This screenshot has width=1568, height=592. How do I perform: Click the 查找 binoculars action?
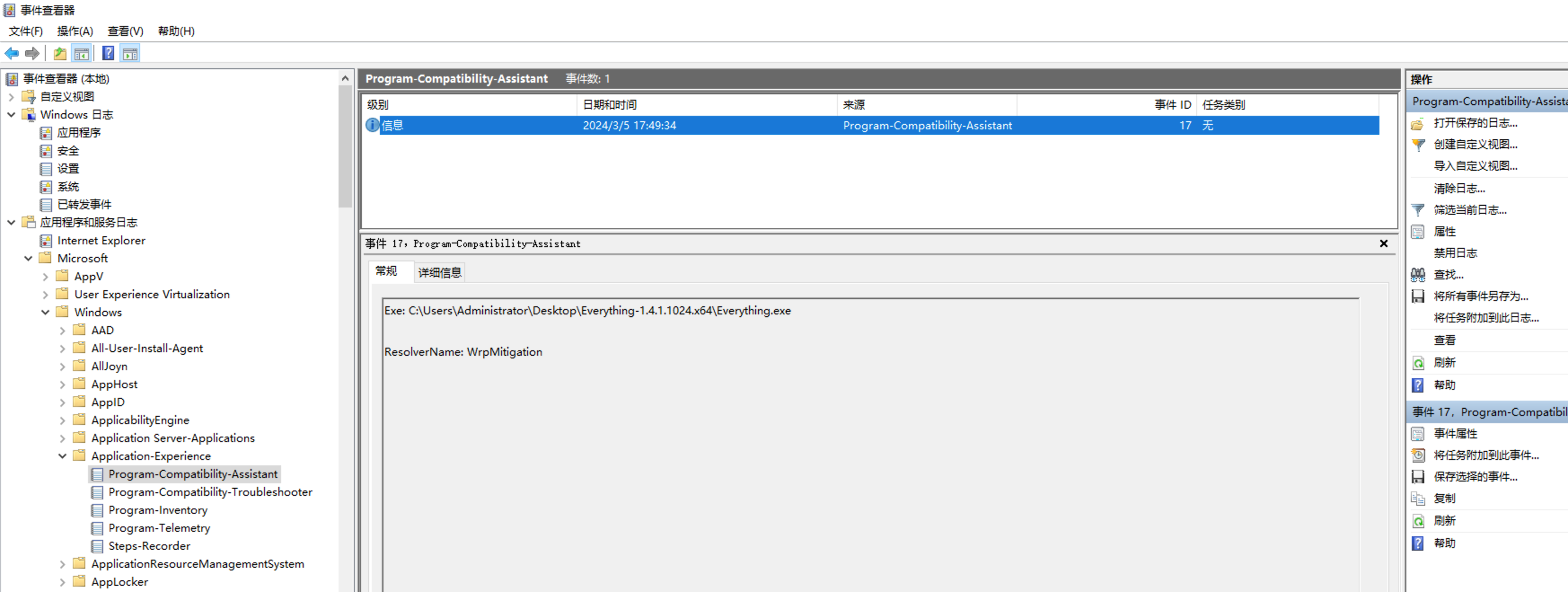coord(1448,275)
